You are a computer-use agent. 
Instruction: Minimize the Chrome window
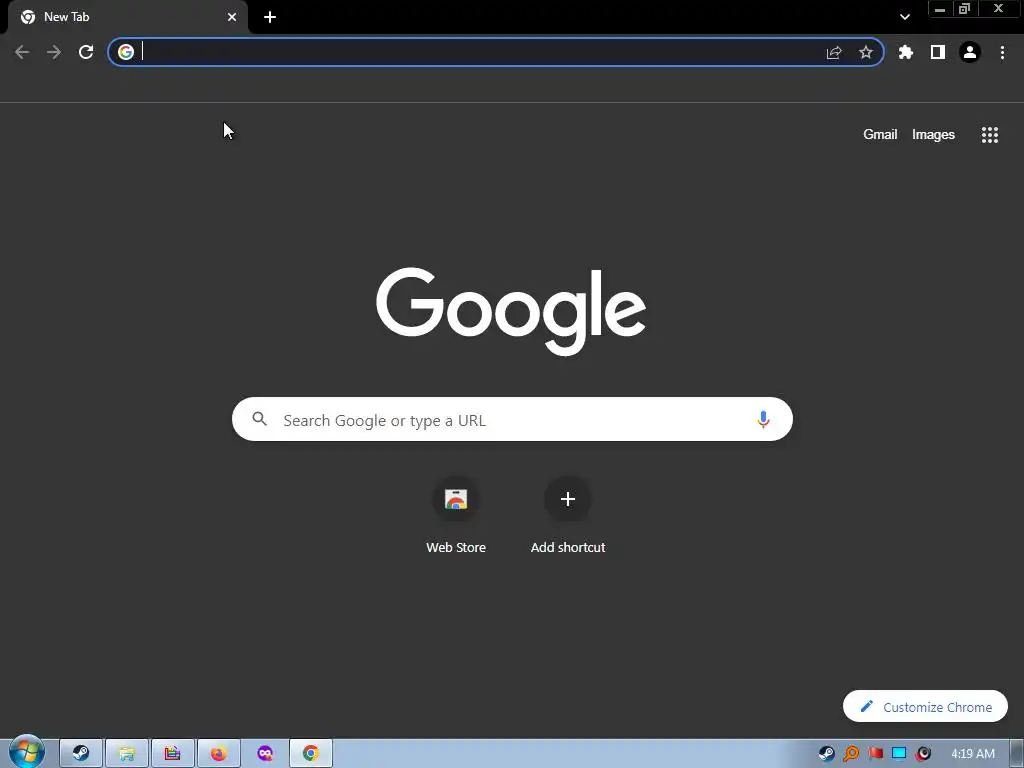pyautogui.click(x=940, y=8)
